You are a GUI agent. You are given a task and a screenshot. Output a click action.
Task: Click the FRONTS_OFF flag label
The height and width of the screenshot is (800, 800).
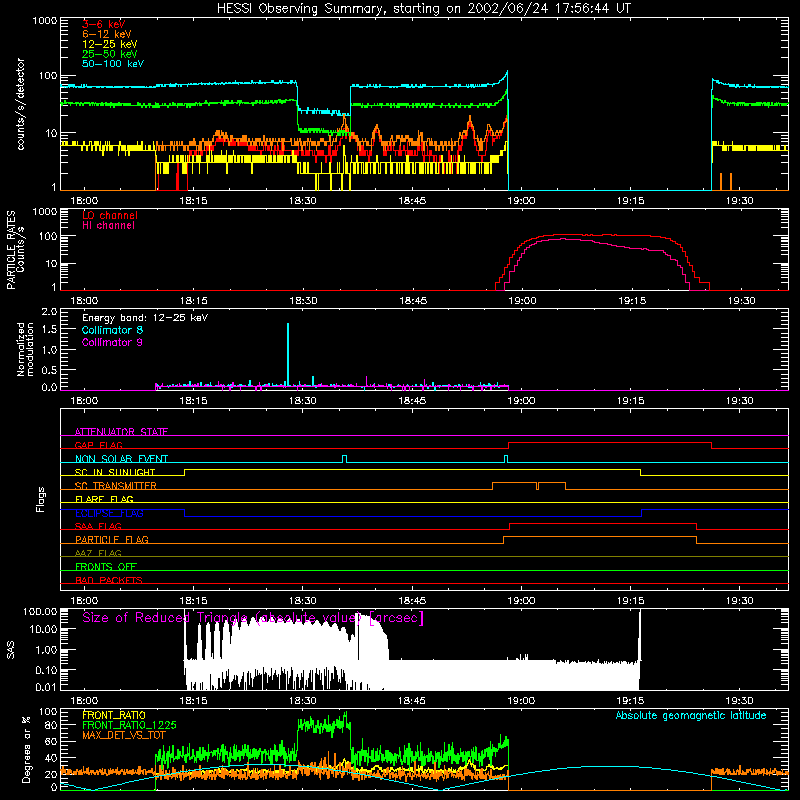pos(106,566)
